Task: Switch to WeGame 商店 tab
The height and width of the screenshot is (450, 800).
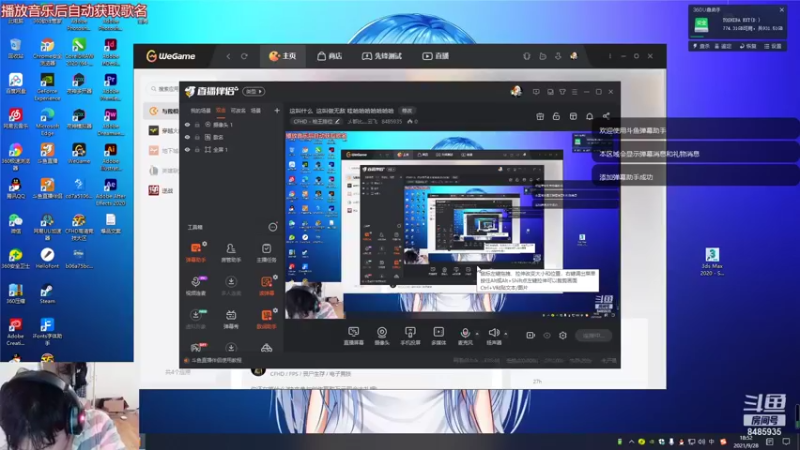Action: click(x=329, y=56)
